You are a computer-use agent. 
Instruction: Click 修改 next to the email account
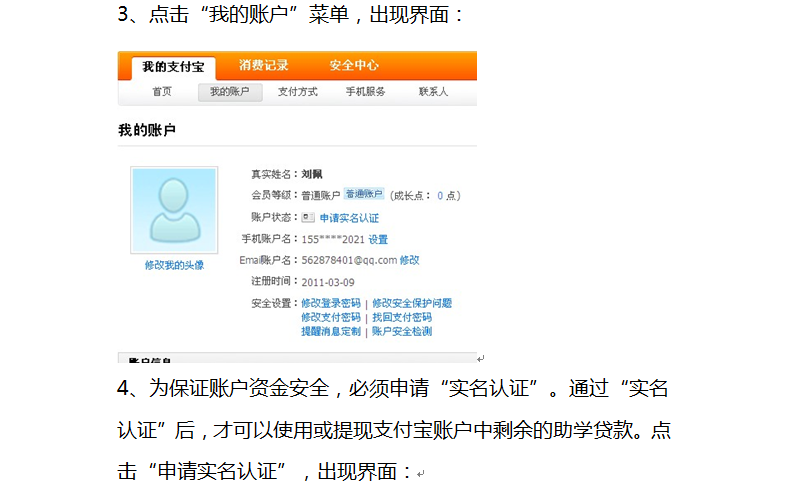pyautogui.click(x=409, y=260)
